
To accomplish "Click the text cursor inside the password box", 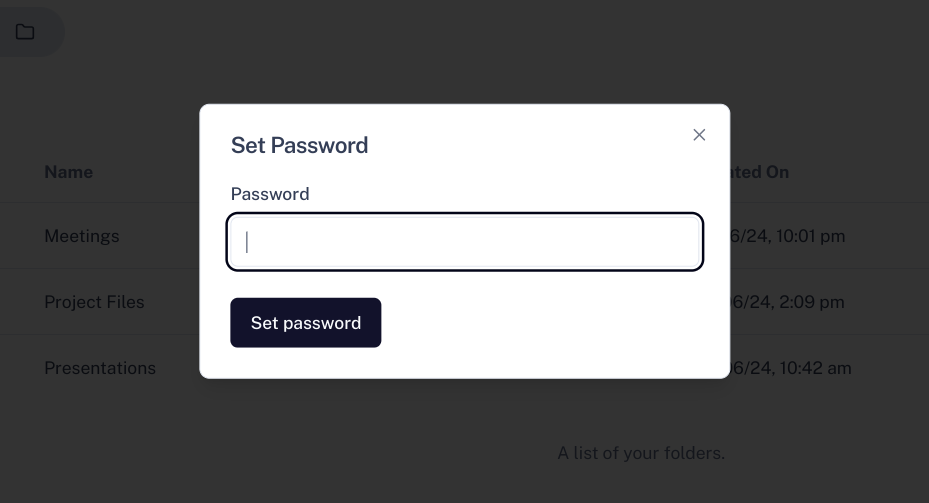I will [x=247, y=242].
